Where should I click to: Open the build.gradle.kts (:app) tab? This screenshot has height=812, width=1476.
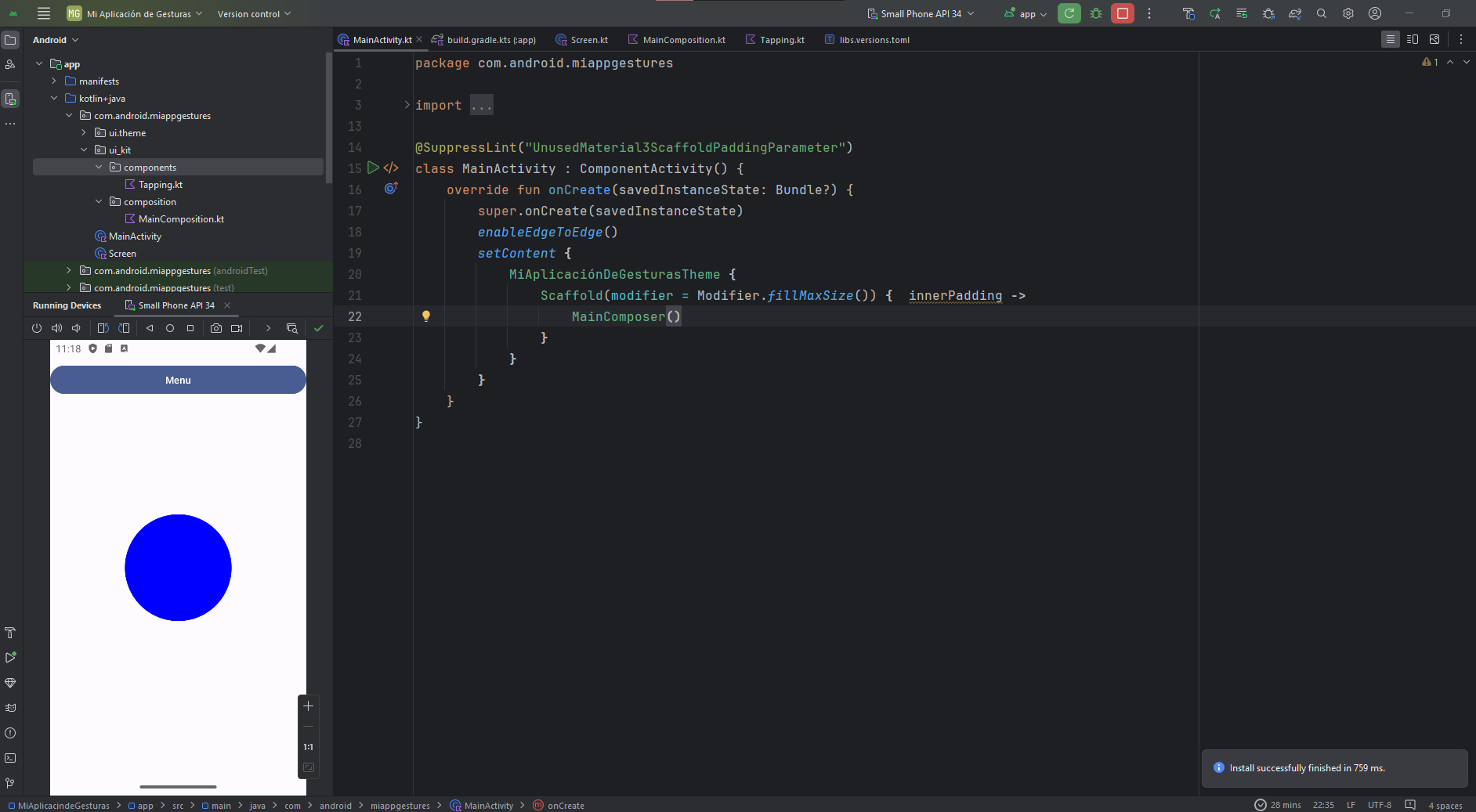(490, 40)
